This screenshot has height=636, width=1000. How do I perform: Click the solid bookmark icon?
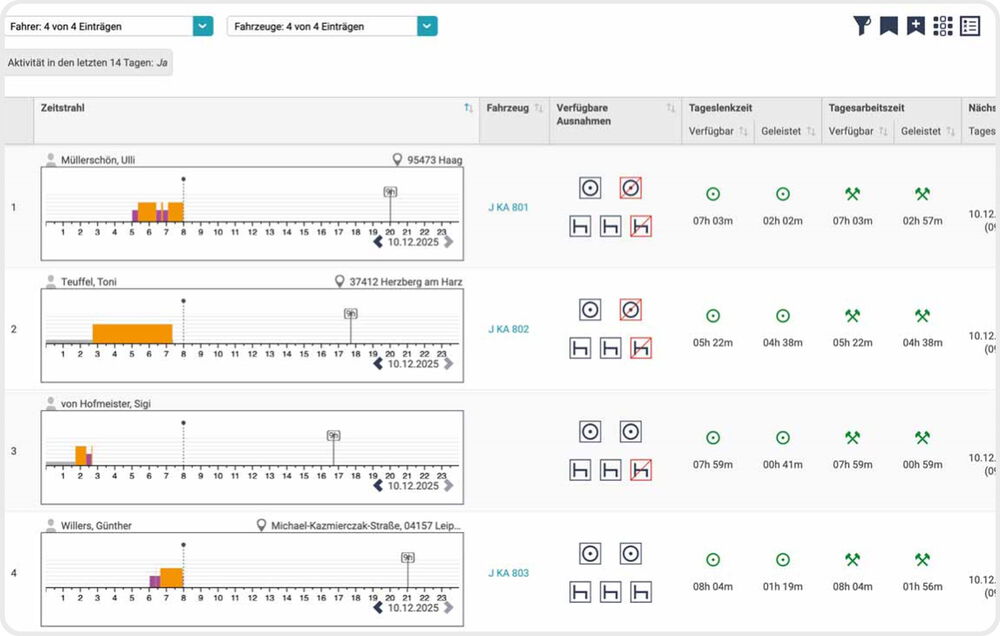pyautogui.click(x=888, y=27)
